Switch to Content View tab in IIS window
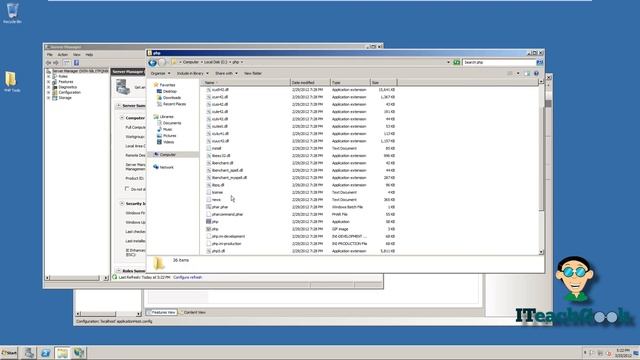Image resolution: width=640 pixels, height=360 pixels. (193, 312)
